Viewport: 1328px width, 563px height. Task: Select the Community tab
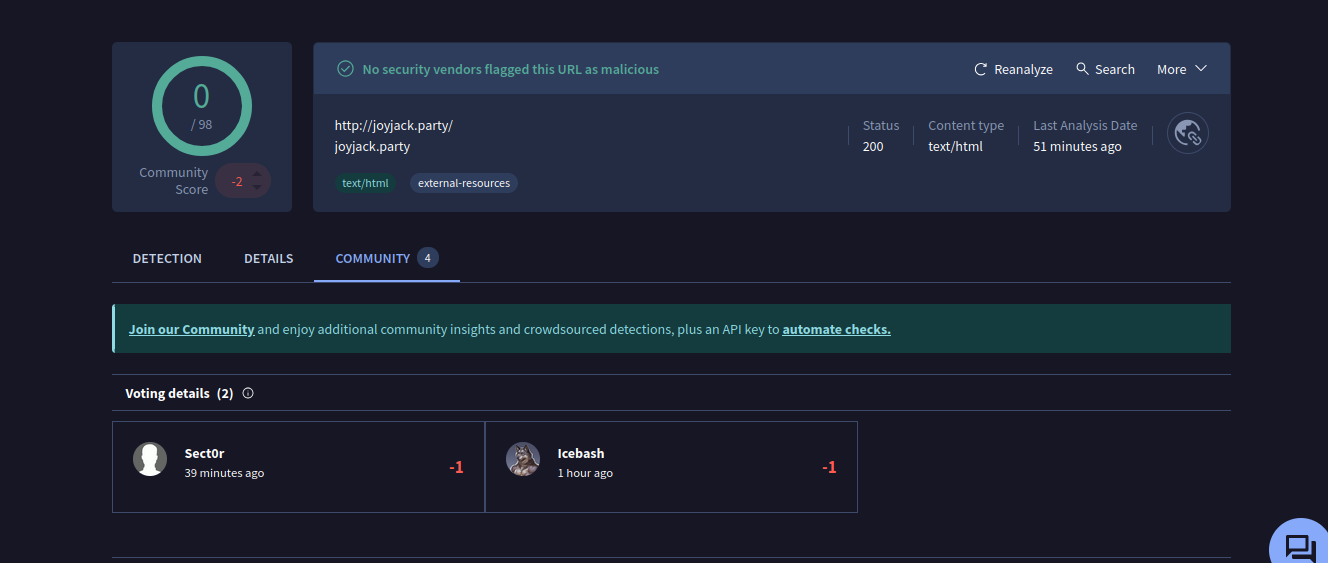(373, 258)
